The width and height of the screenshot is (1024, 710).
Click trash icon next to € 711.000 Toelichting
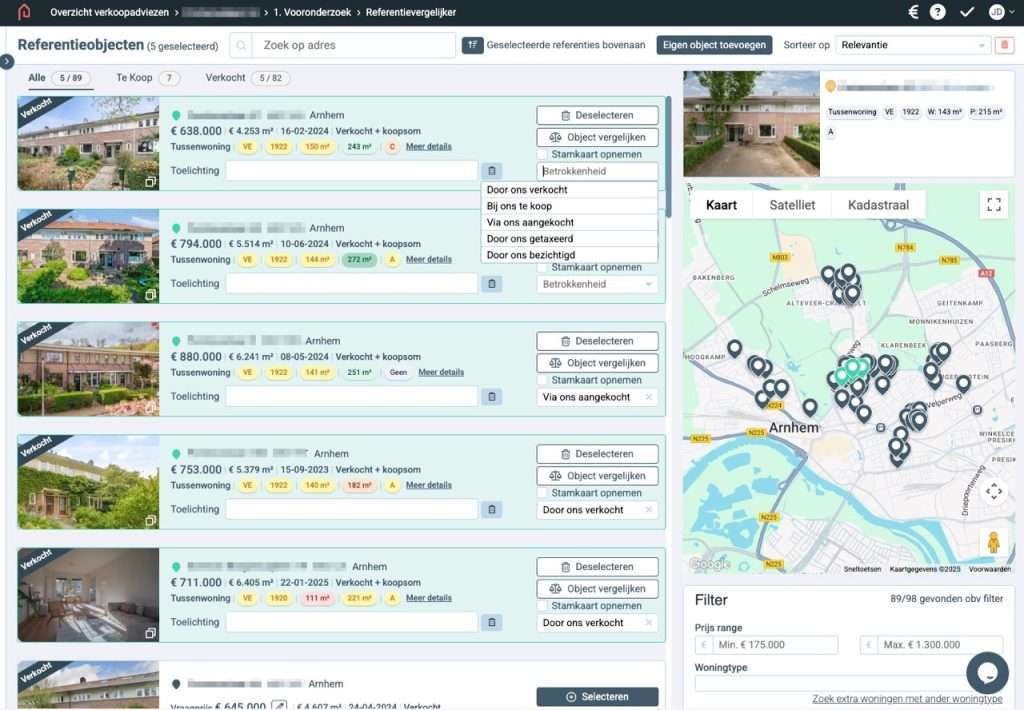point(492,622)
